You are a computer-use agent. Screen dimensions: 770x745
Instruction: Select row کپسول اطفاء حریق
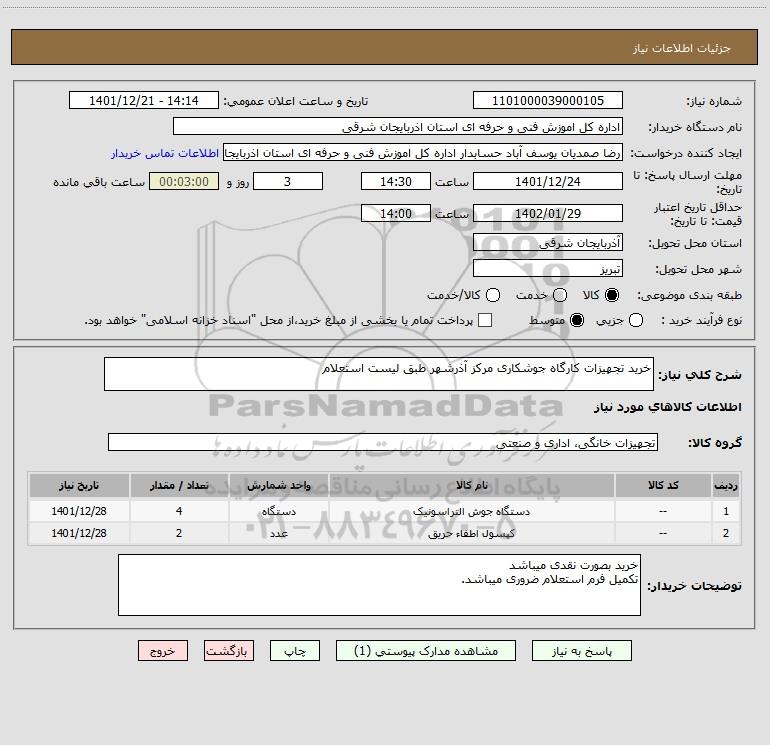[x=385, y=533]
